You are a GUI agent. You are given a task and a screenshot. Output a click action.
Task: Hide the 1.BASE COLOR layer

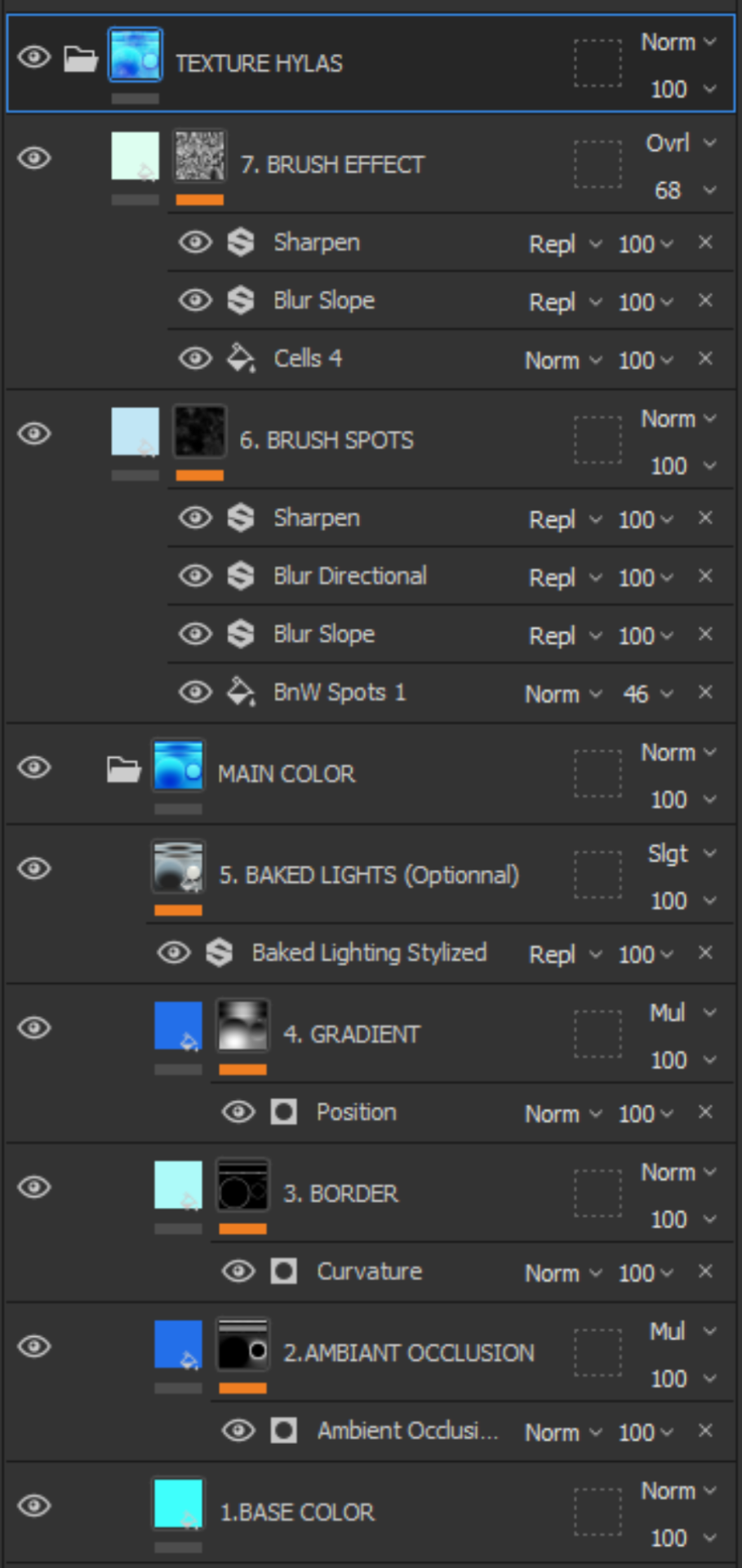coord(34,1505)
